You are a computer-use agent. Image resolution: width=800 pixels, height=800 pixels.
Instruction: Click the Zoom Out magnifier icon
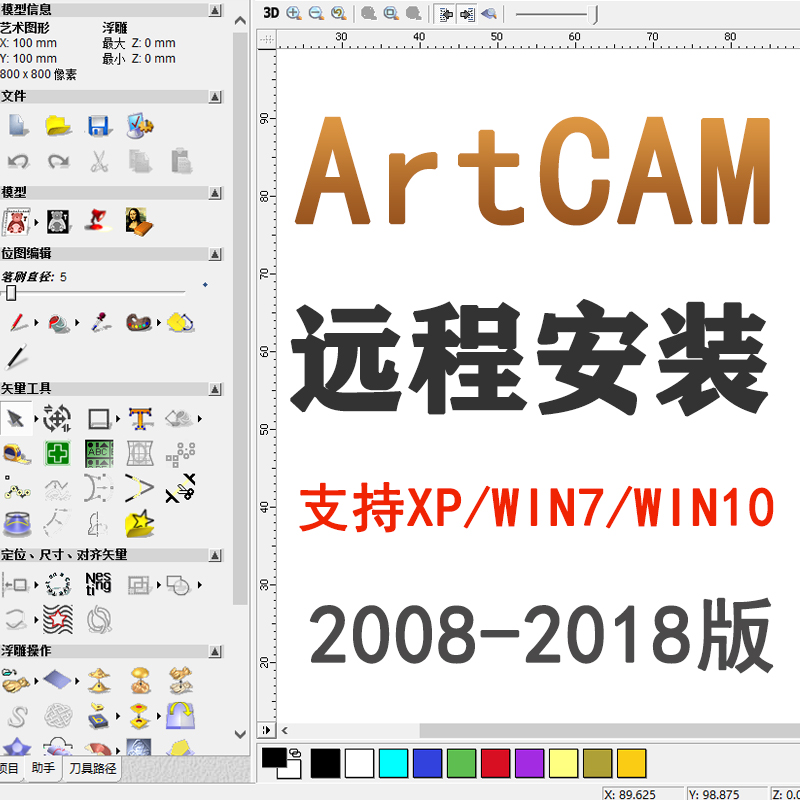pos(316,13)
